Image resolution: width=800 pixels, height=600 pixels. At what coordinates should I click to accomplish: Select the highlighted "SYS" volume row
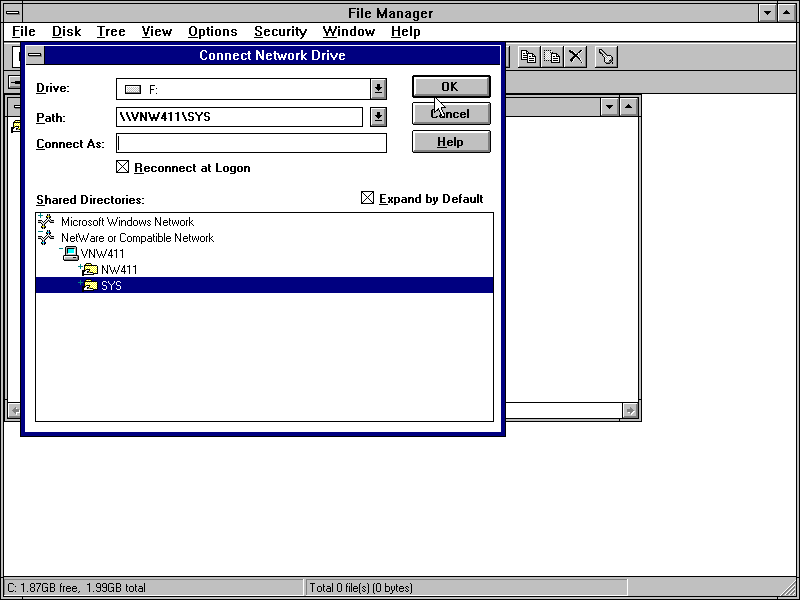pyautogui.click(x=264, y=285)
